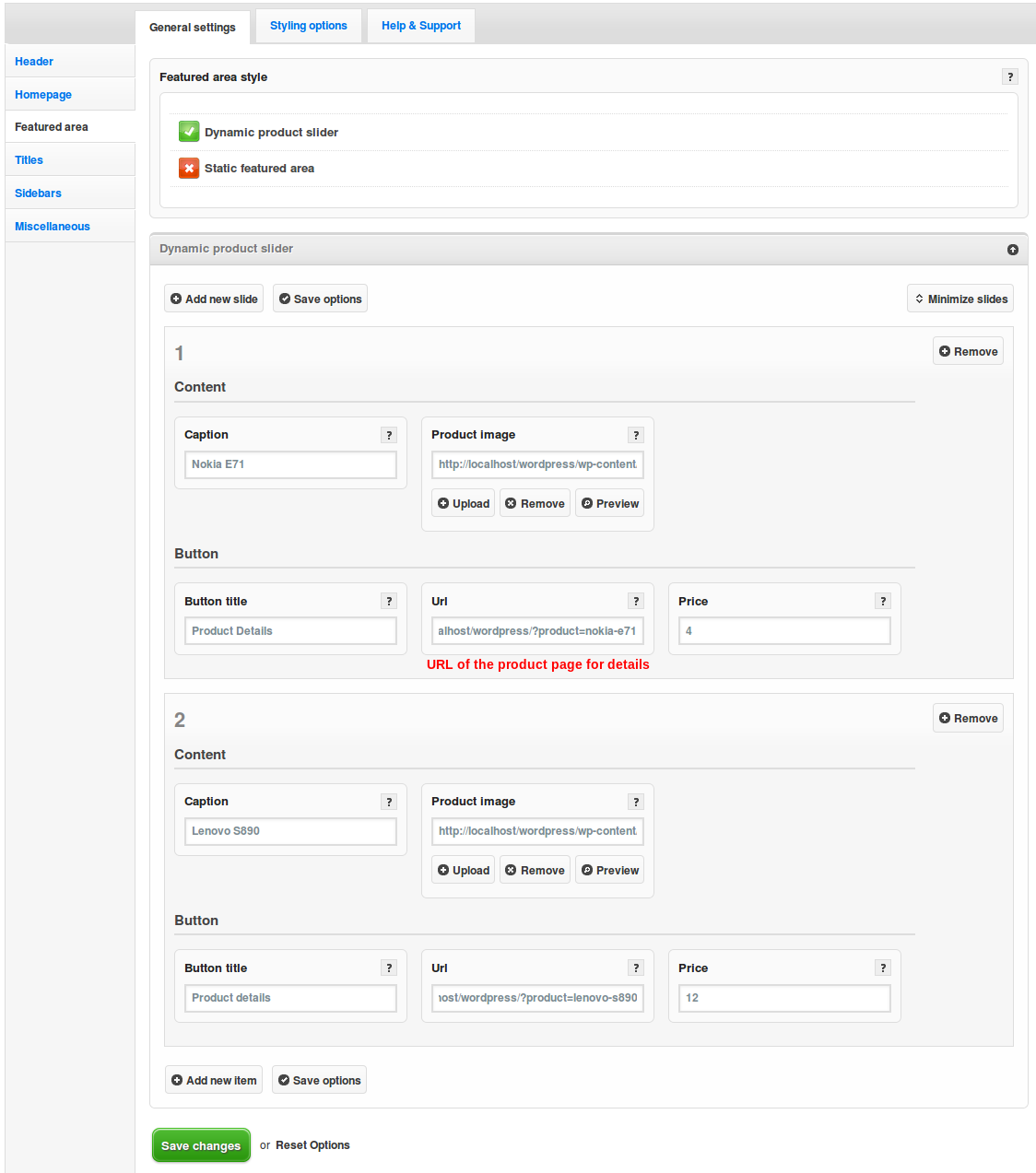Collapse the Dynamic product slider panel
Screen dimensions: 1036x1173
click(1012, 249)
